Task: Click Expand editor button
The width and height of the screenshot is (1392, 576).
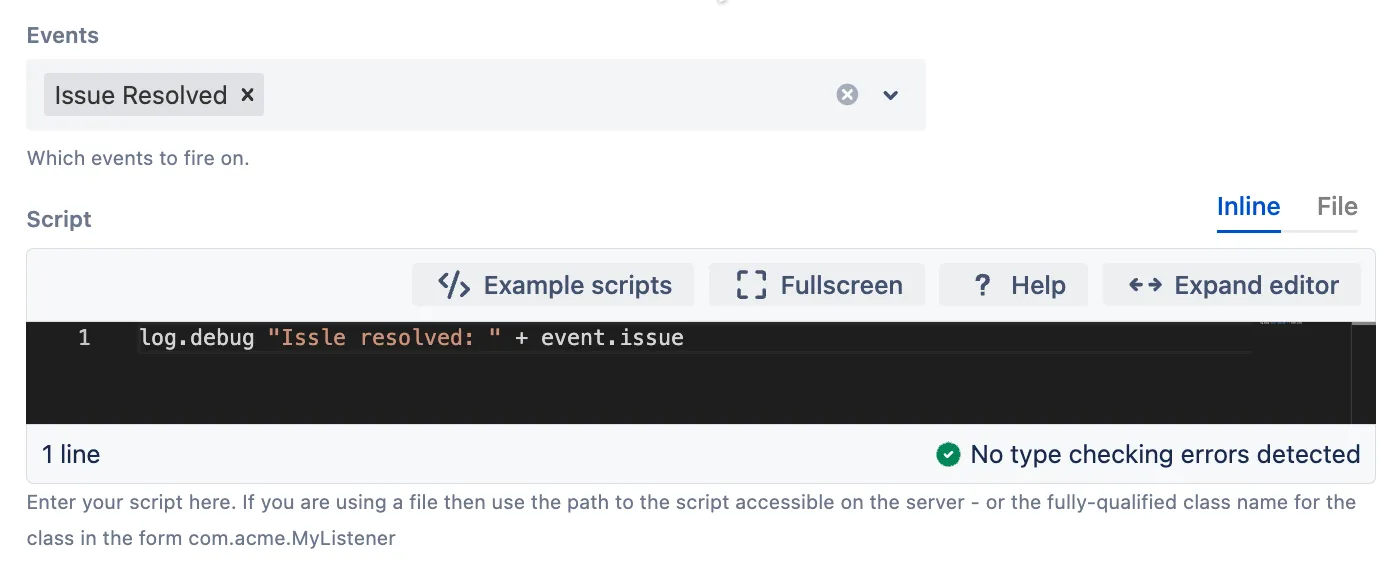Action: [x=1232, y=285]
